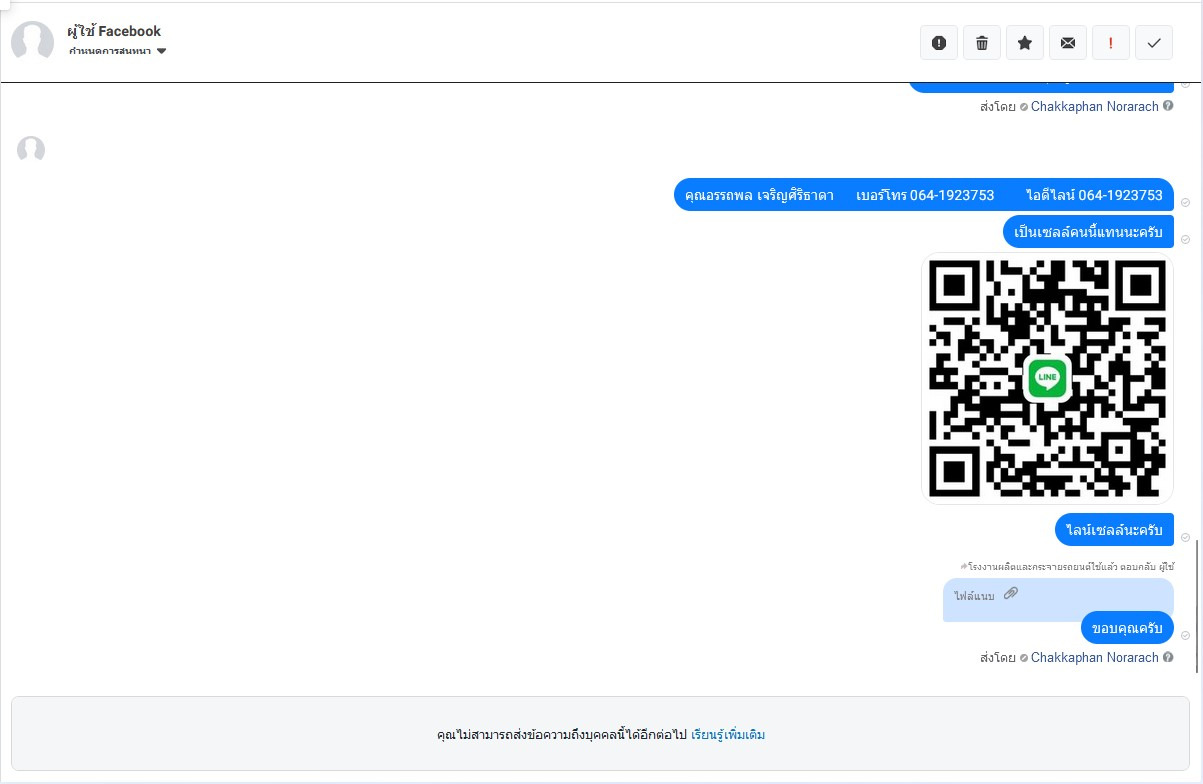Open the LINE QR code image
Image resolution: width=1203 pixels, height=784 pixels.
tap(1047, 378)
